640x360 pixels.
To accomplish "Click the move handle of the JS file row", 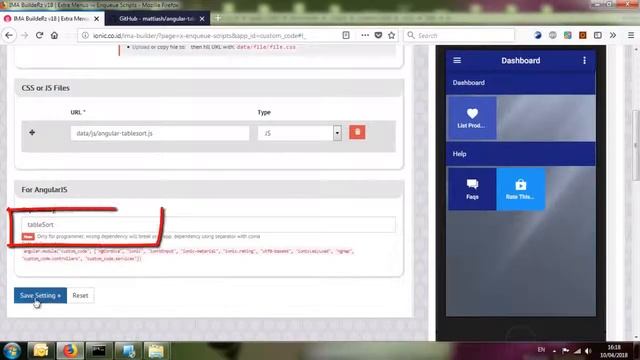I will click(32, 133).
